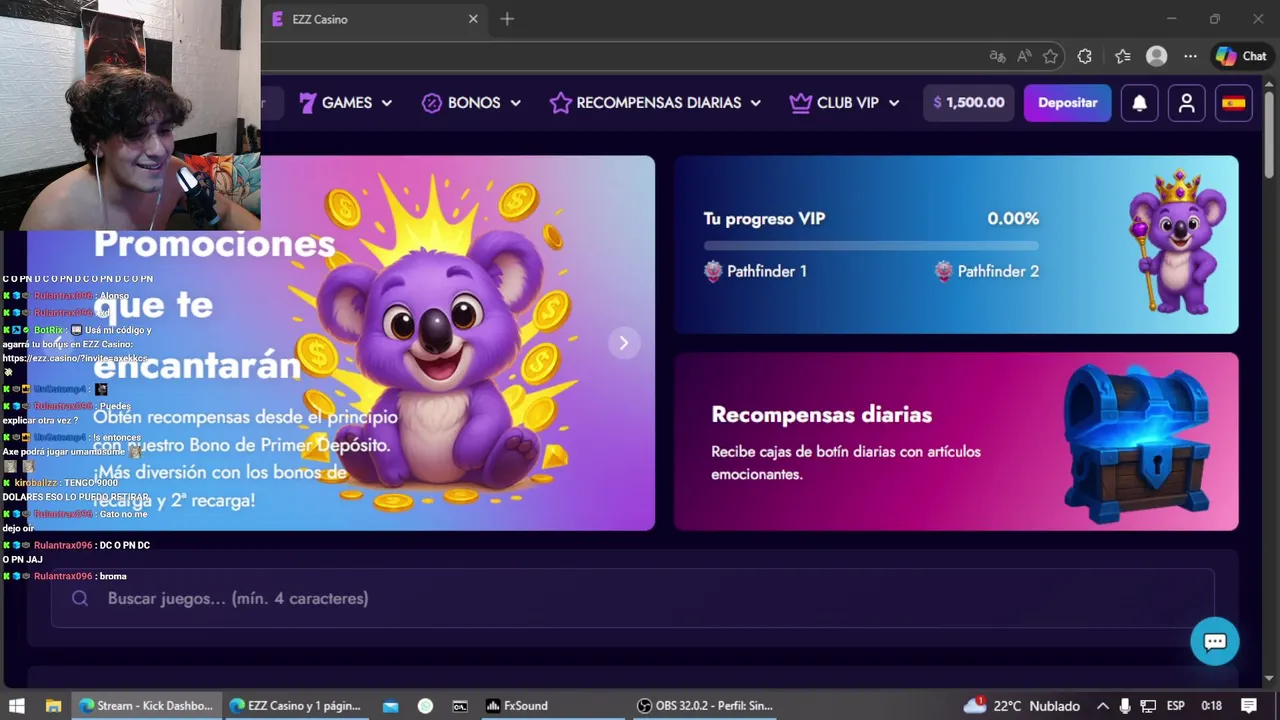The image size is (1280, 720).
Task: Click the $ 1,500.00 balance display
Action: click(x=969, y=103)
